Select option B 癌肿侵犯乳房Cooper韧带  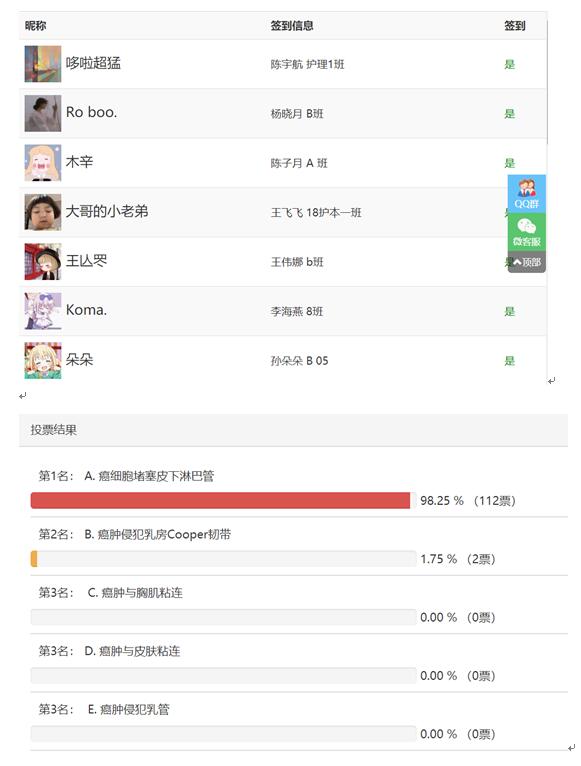pos(157,534)
